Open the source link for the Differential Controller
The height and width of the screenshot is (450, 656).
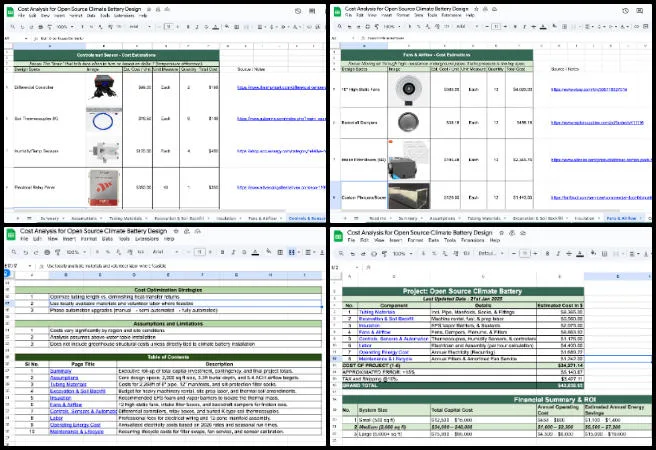pyautogui.click(x=280, y=87)
